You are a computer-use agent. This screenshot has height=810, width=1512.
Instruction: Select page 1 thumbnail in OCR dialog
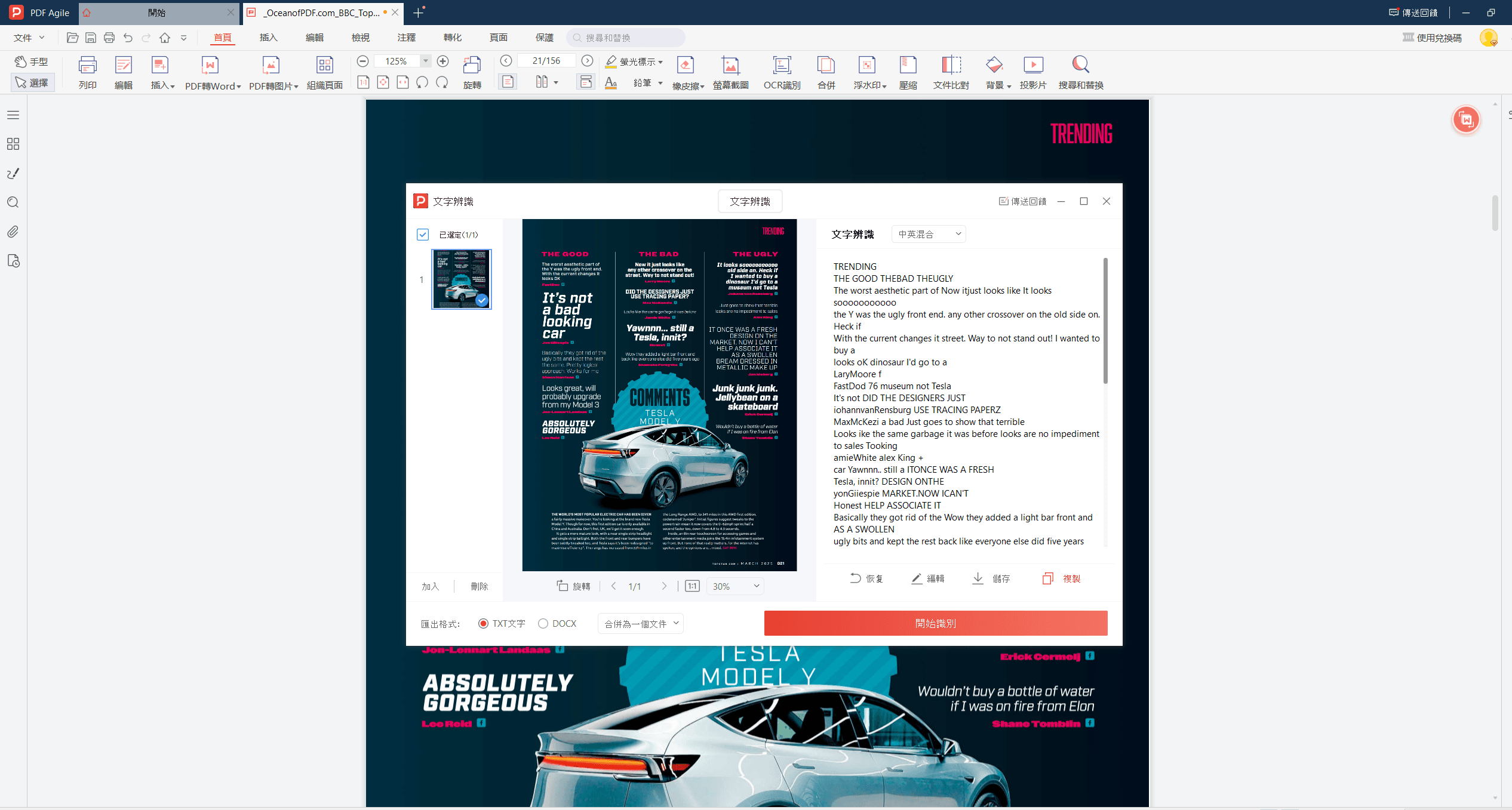[x=461, y=279]
